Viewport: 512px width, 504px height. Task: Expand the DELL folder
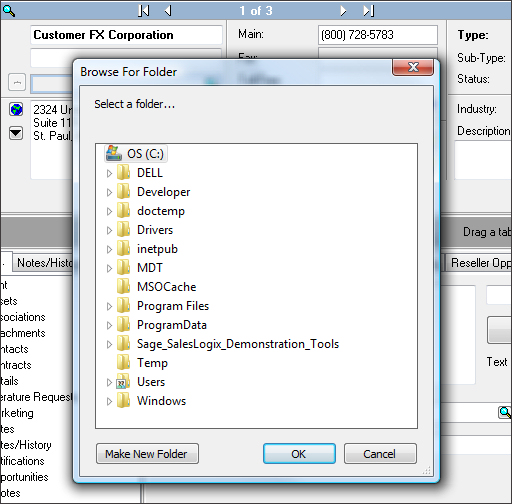point(109,173)
